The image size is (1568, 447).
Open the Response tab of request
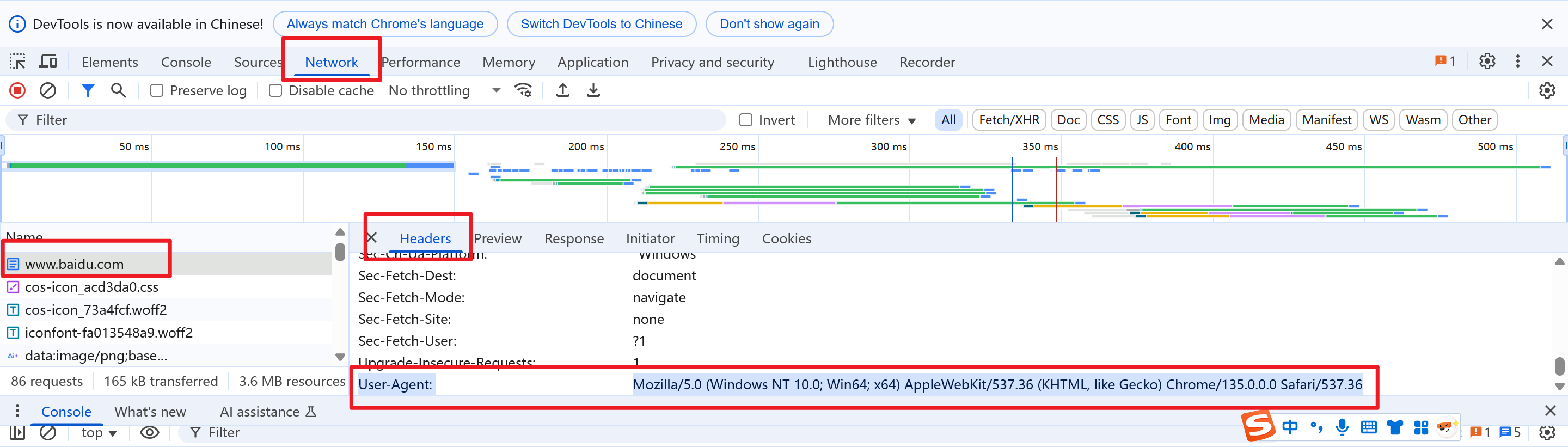pos(574,238)
